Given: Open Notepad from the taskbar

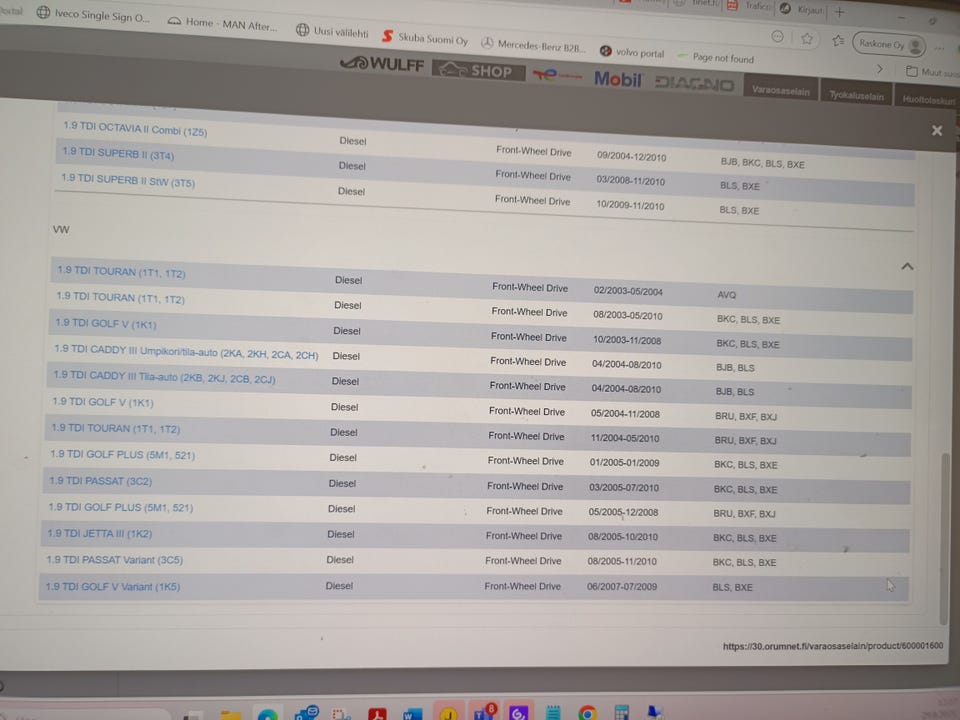Looking at the screenshot, I should [553, 713].
